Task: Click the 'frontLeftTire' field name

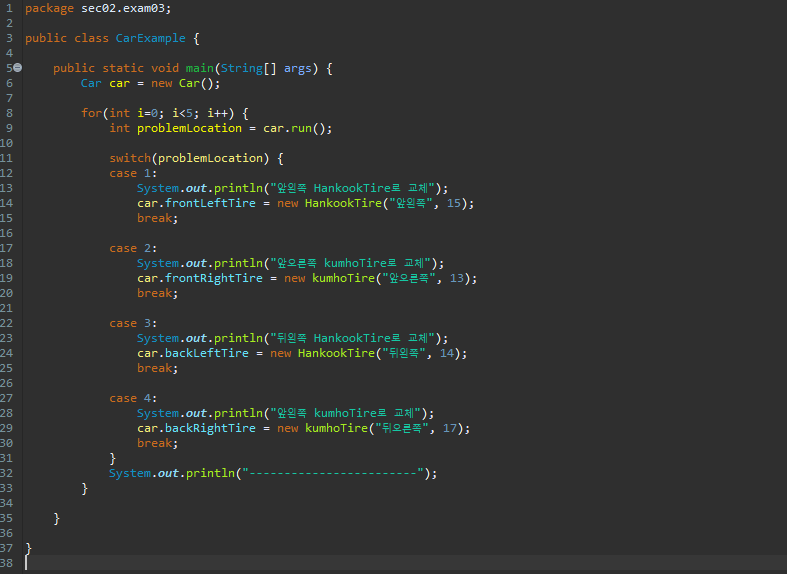Action: point(210,203)
